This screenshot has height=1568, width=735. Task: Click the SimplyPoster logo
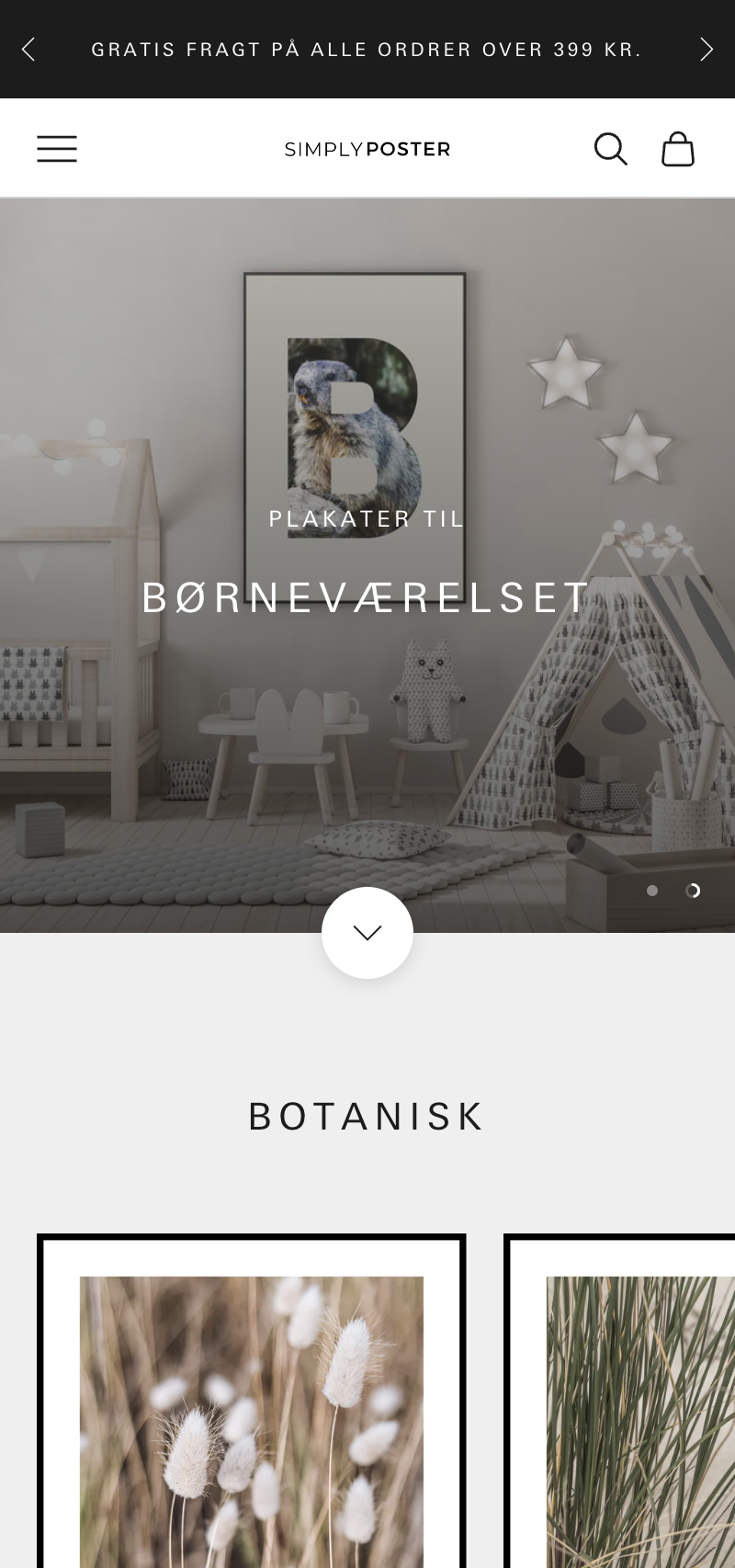(x=367, y=149)
